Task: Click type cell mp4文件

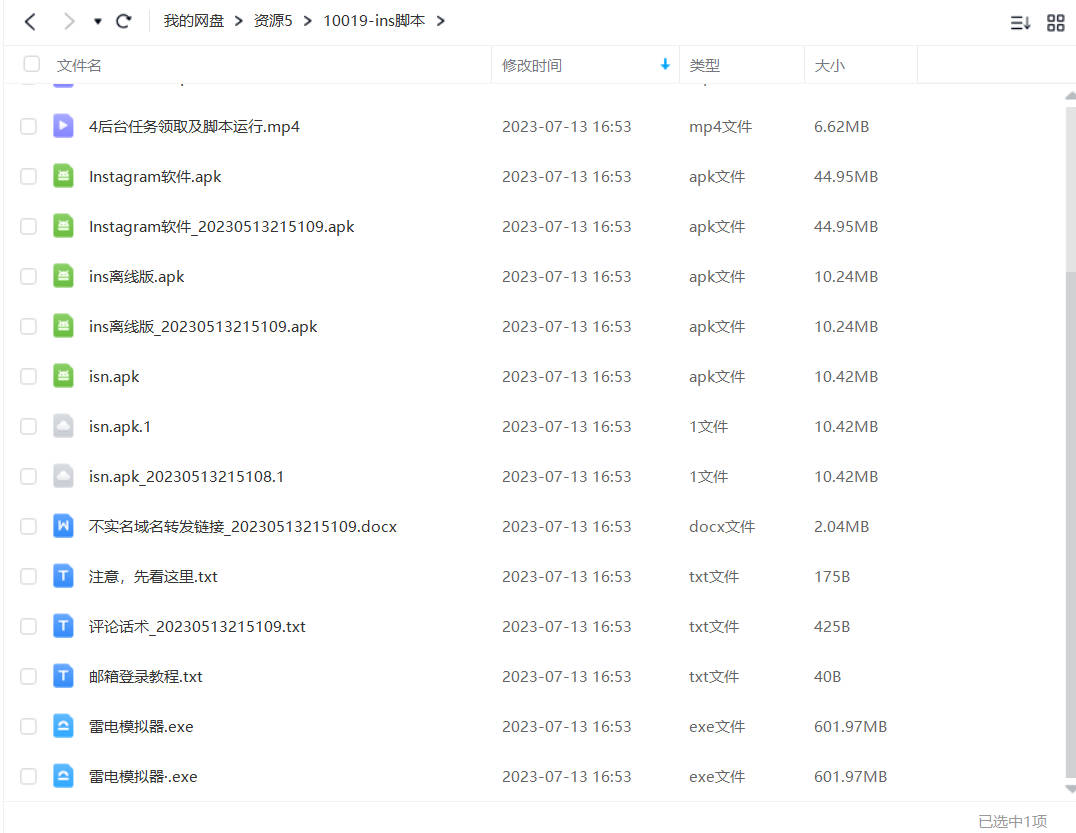Action: (721, 127)
